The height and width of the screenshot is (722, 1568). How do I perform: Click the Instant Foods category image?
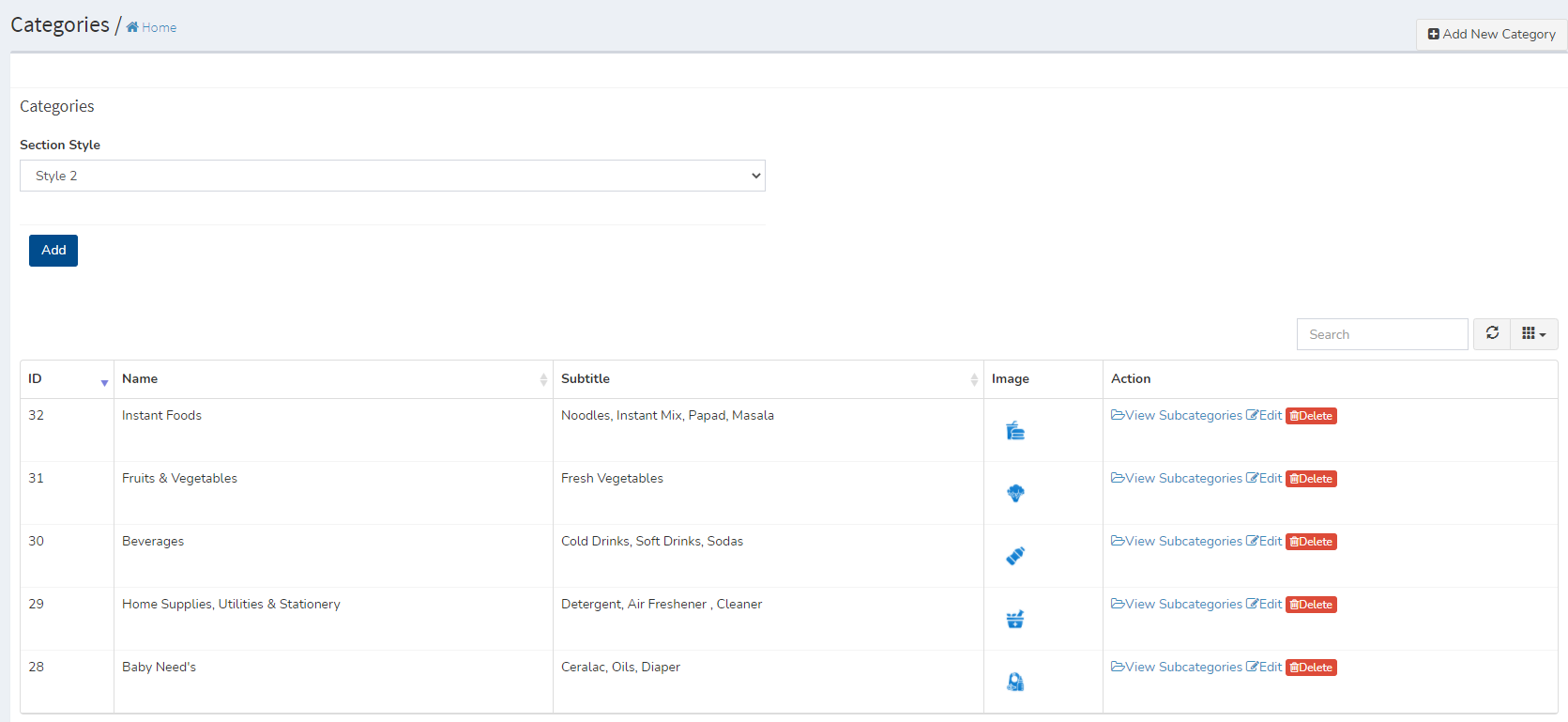[x=1015, y=431]
